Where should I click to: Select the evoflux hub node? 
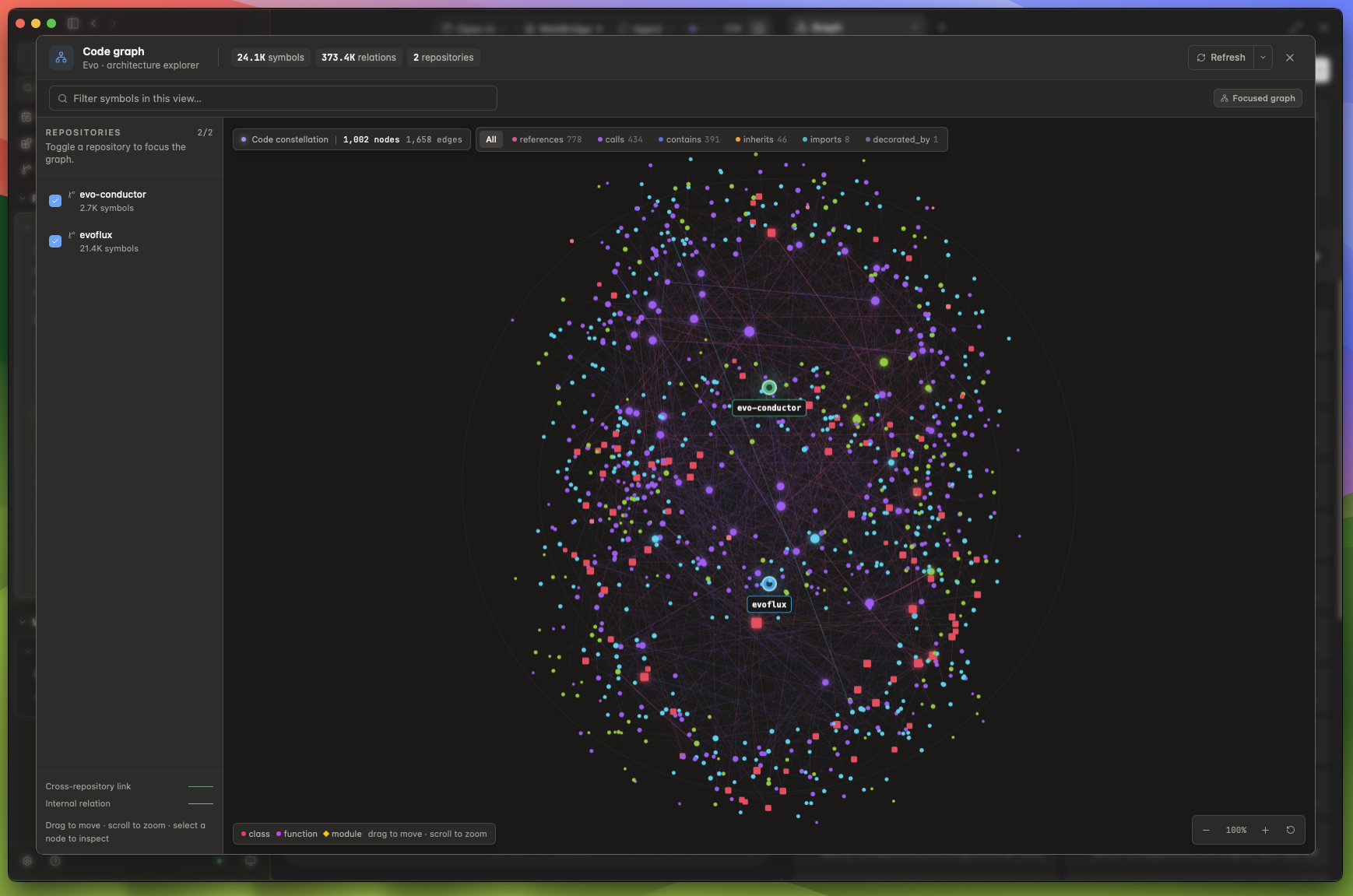pyautogui.click(x=769, y=584)
